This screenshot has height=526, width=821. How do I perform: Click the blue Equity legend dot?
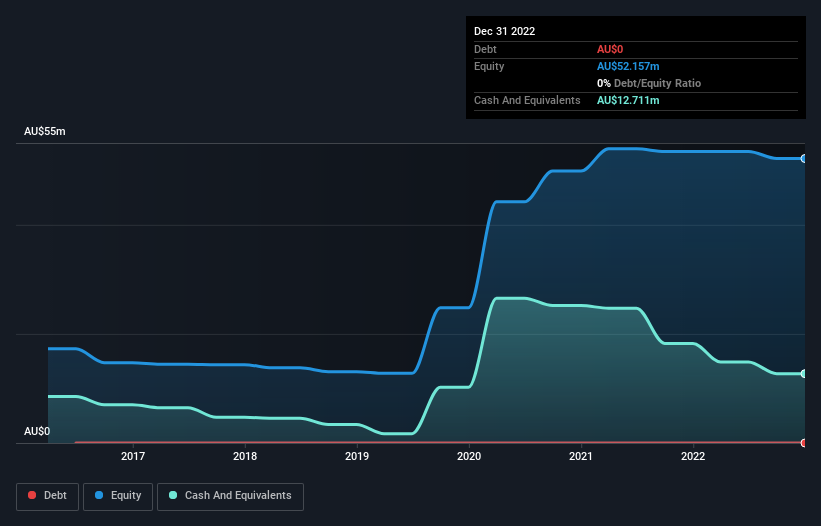[99, 495]
